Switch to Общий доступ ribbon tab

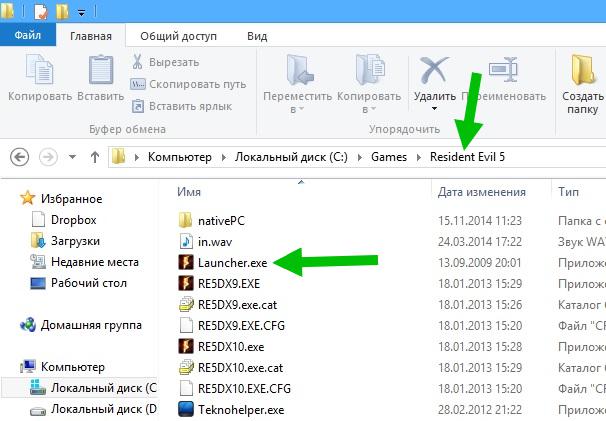point(179,36)
